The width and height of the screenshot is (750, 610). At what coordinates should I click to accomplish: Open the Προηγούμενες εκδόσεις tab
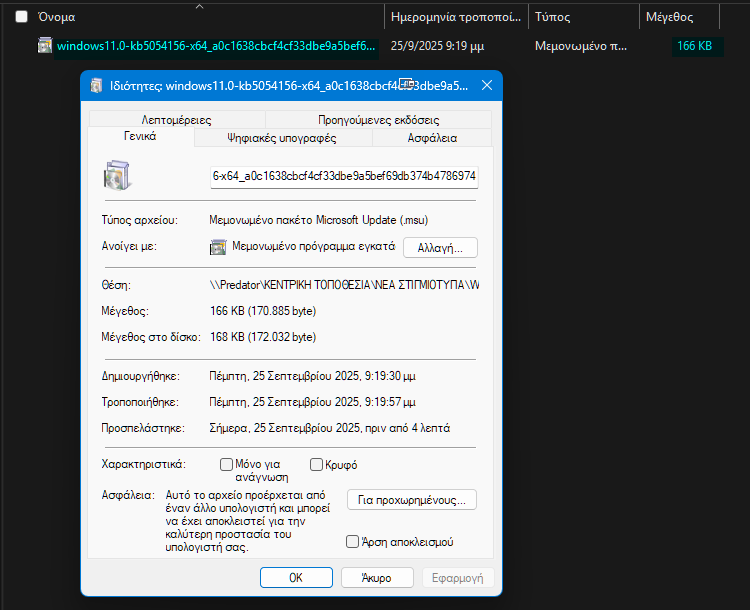(378, 120)
